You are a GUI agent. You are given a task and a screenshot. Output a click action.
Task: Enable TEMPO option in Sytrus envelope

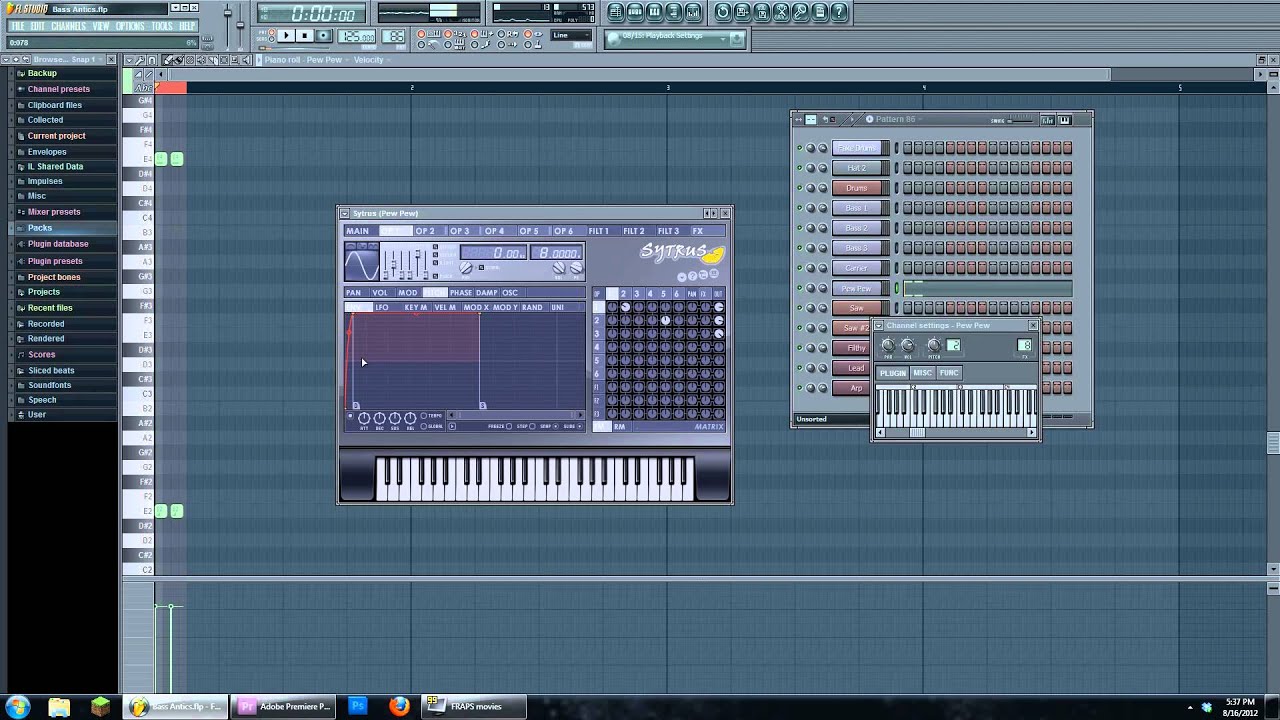point(424,416)
